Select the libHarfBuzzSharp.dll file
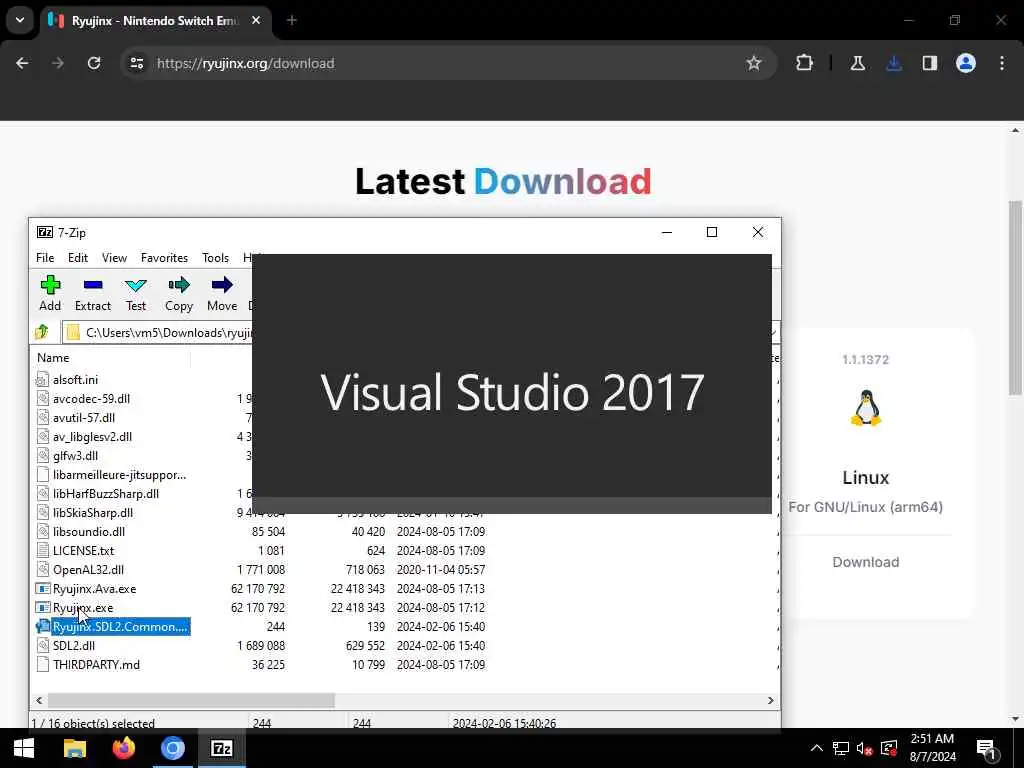 pyautogui.click(x=106, y=494)
